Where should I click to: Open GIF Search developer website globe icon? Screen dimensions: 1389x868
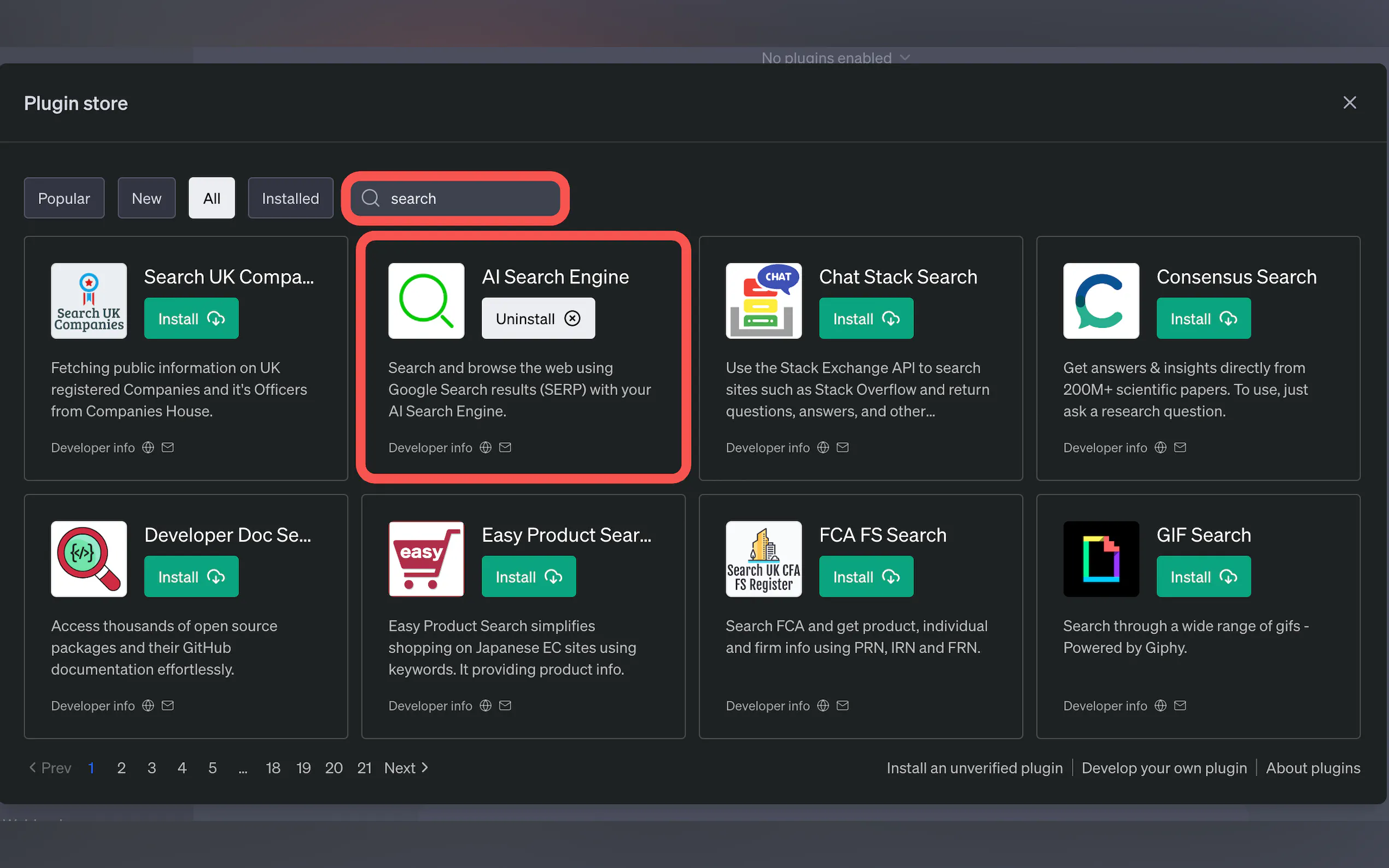point(1160,705)
